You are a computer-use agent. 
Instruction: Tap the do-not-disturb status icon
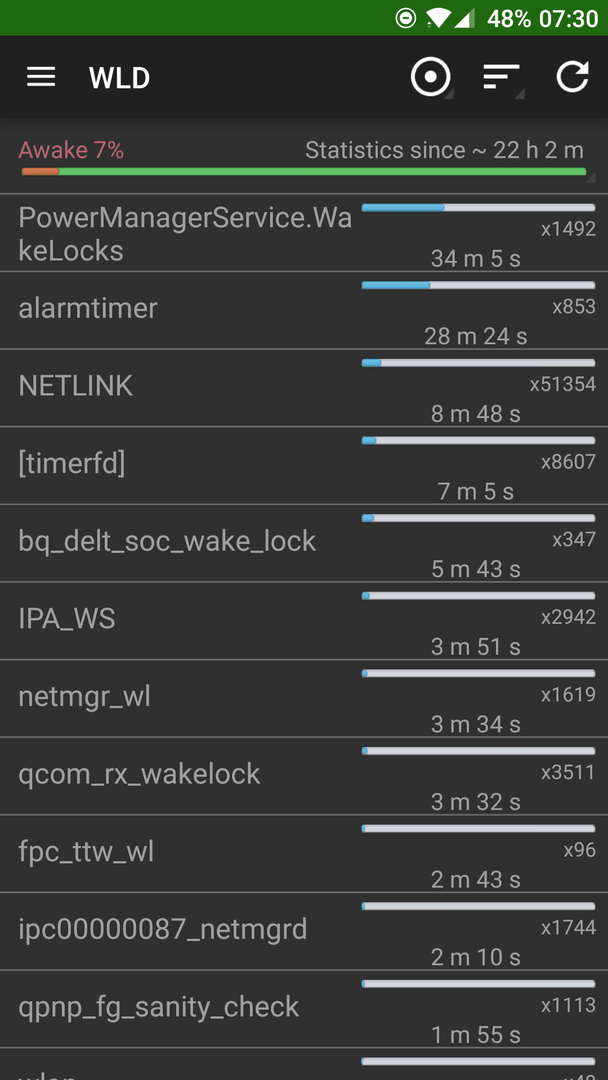click(406, 18)
